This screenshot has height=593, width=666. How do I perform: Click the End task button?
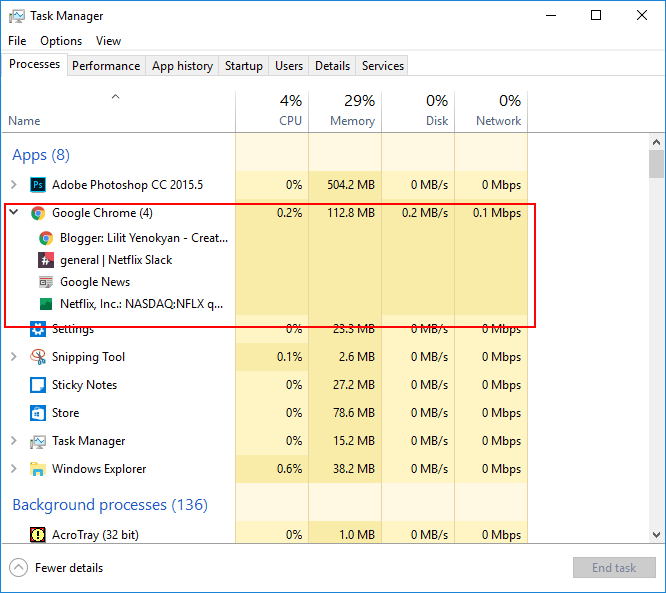pos(614,568)
